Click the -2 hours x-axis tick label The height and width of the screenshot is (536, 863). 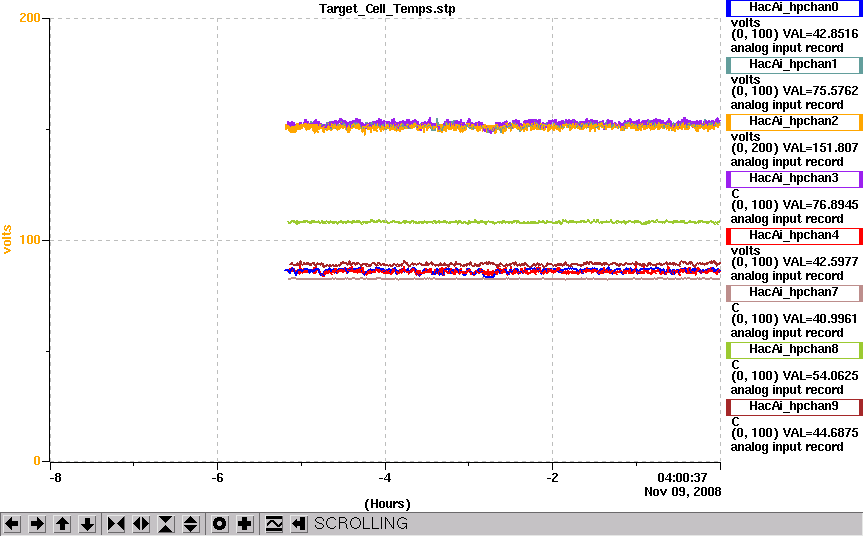pos(553,478)
